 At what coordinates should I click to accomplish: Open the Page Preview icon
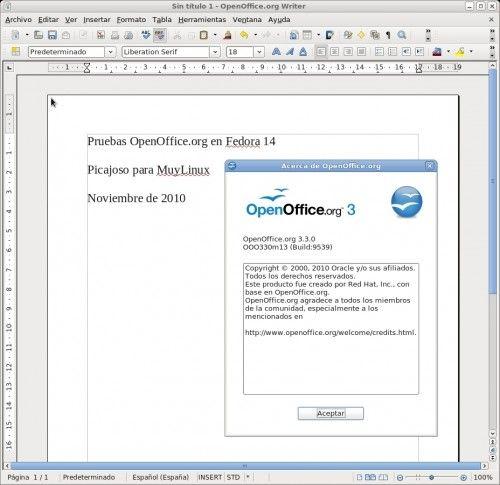coord(129,35)
